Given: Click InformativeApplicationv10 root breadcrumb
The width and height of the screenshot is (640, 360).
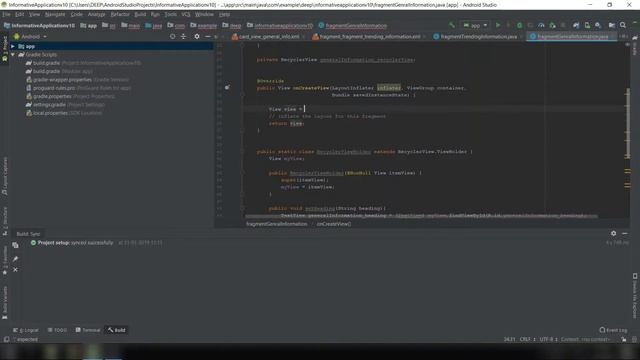Looking at the screenshot, I should [39, 25].
